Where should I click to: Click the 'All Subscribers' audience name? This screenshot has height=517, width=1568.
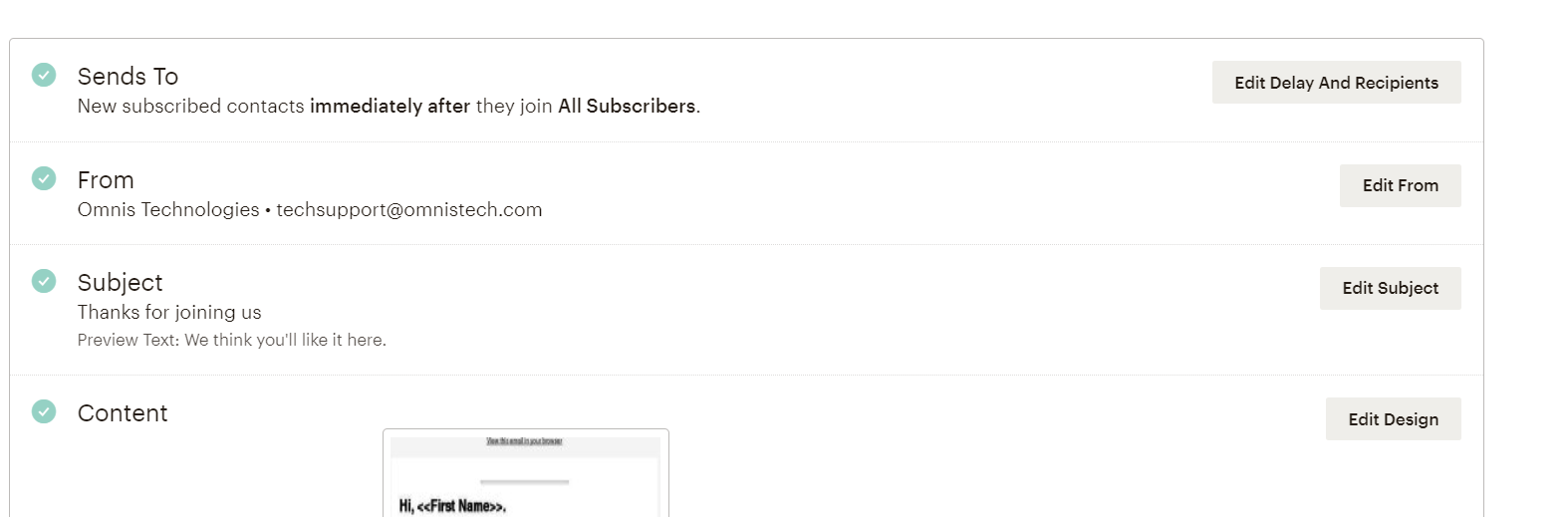(627, 107)
